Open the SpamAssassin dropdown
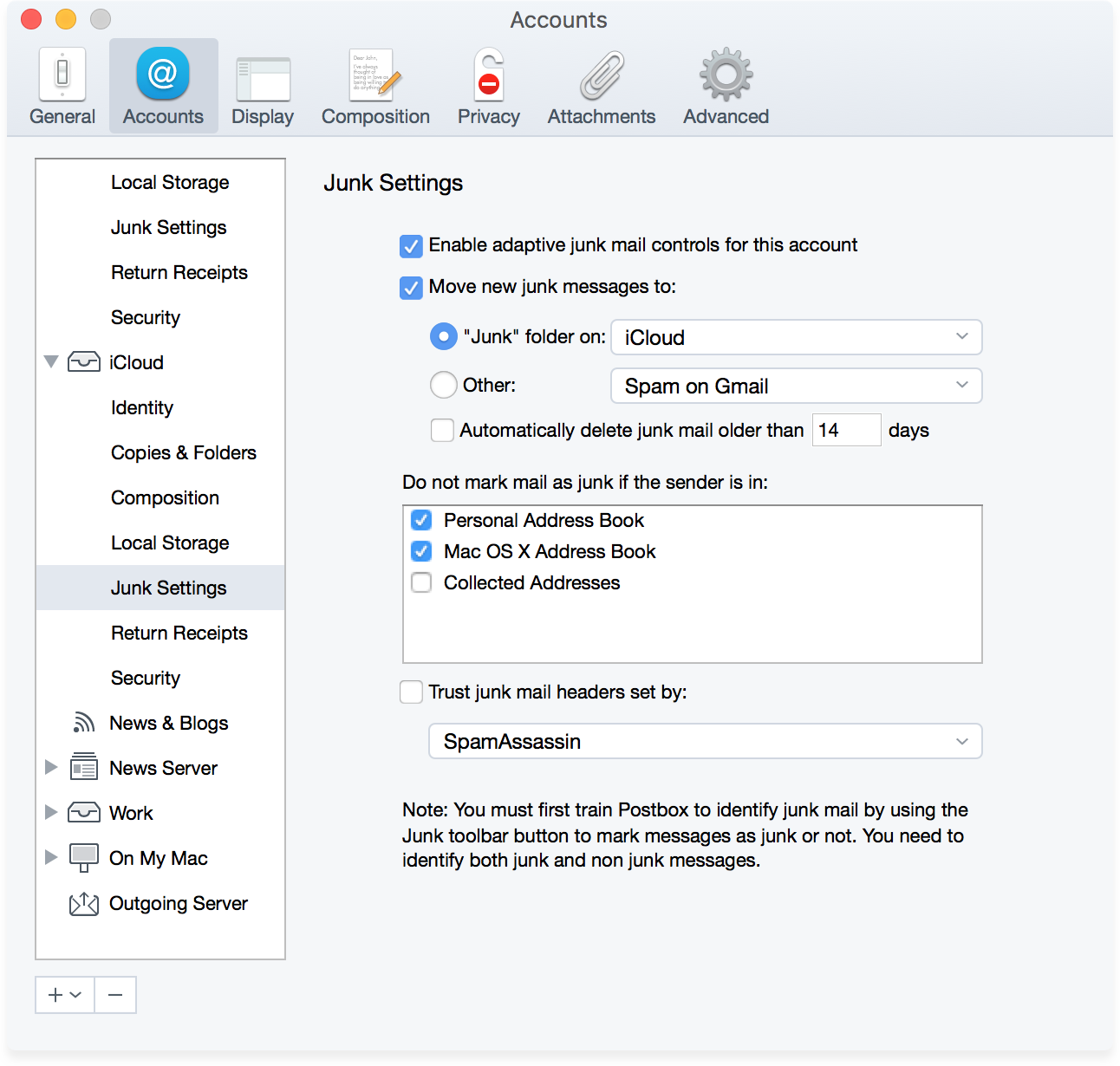 click(x=706, y=741)
